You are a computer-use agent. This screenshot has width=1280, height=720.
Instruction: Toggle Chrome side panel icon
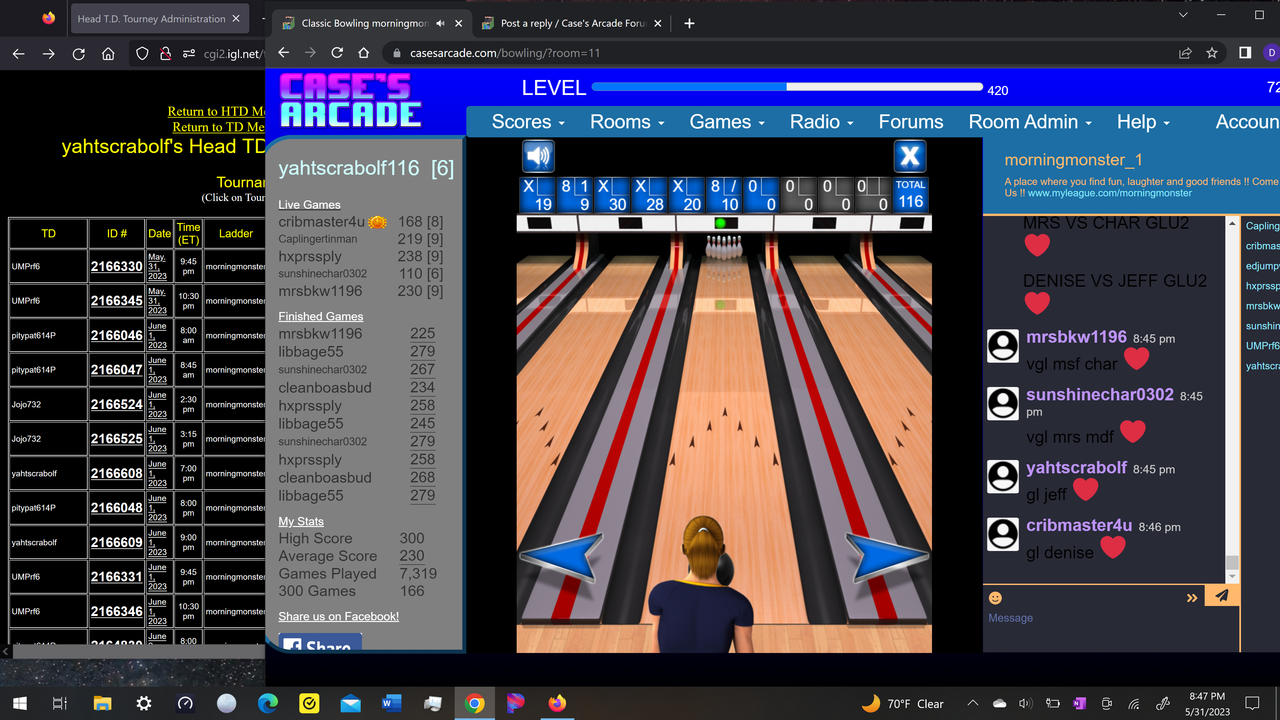pyautogui.click(x=1245, y=53)
